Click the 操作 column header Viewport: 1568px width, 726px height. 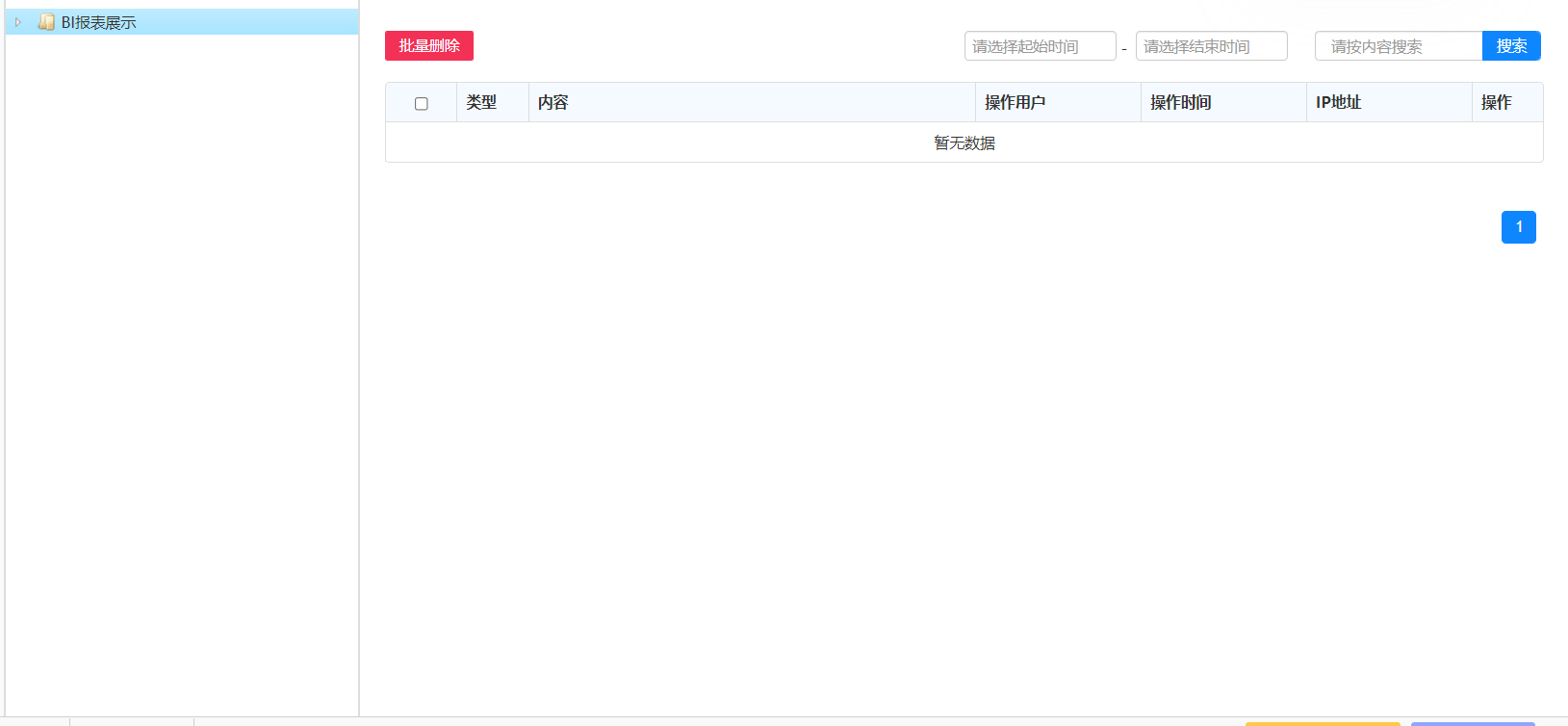tap(1496, 102)
